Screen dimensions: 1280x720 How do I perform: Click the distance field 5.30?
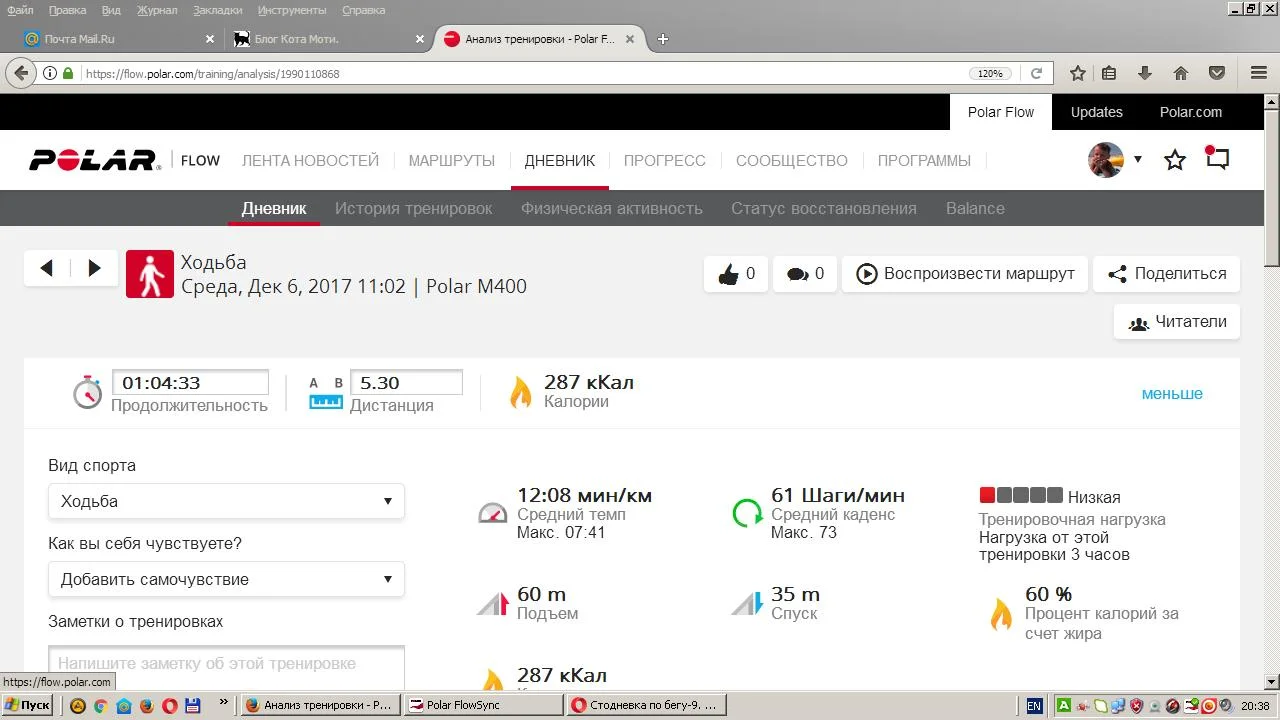click(x=406, y=382)
